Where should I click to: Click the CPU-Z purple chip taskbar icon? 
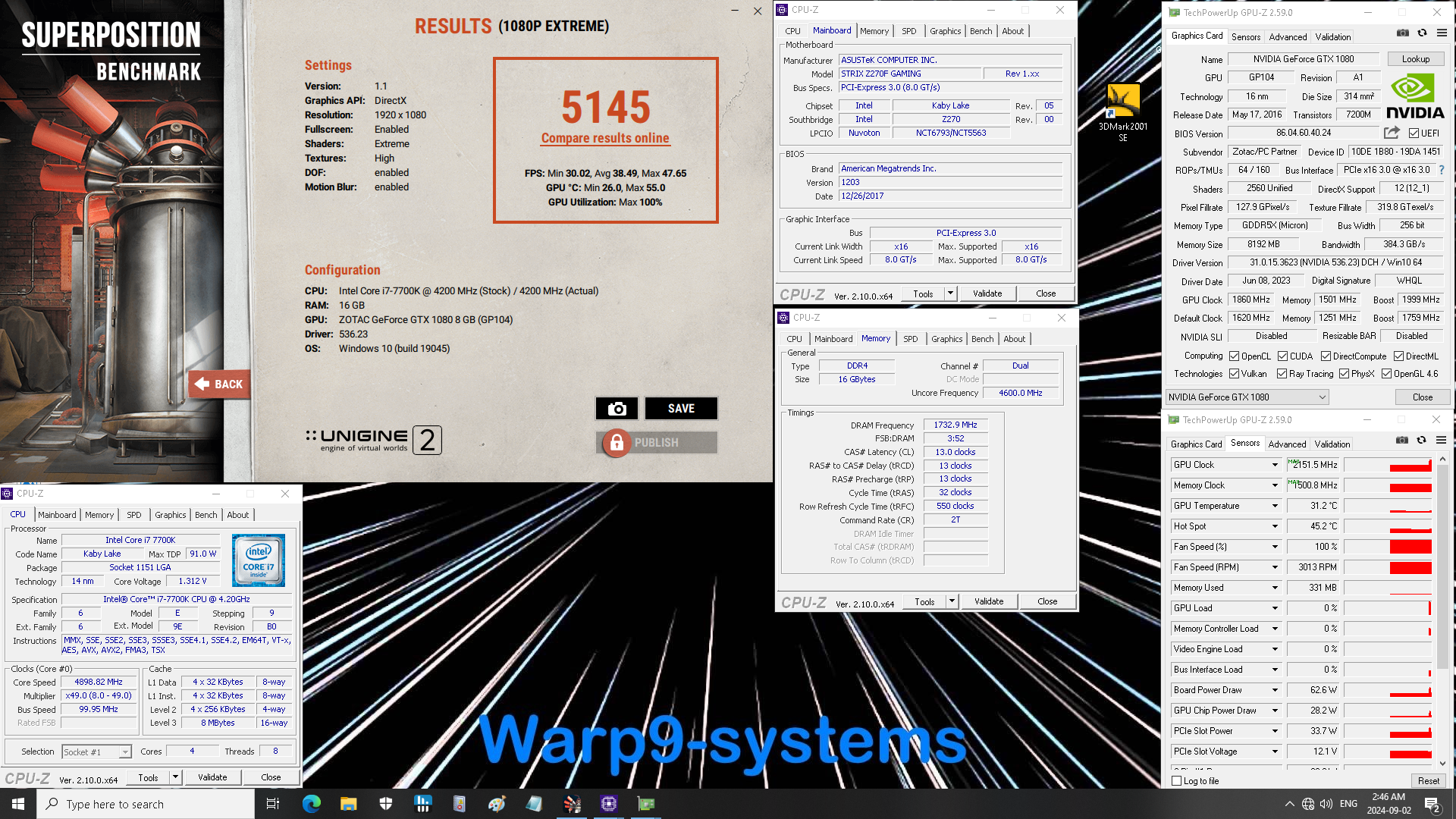609,804
